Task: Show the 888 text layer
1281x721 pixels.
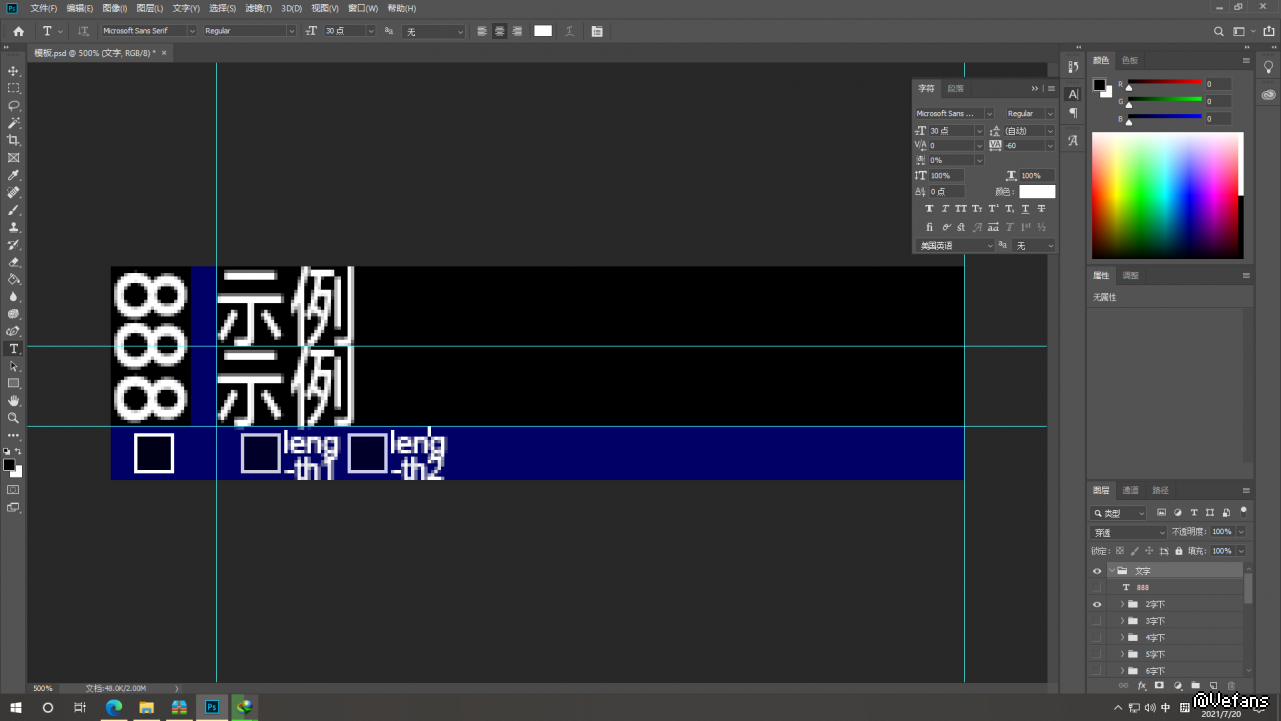Action: (1097, 588)
